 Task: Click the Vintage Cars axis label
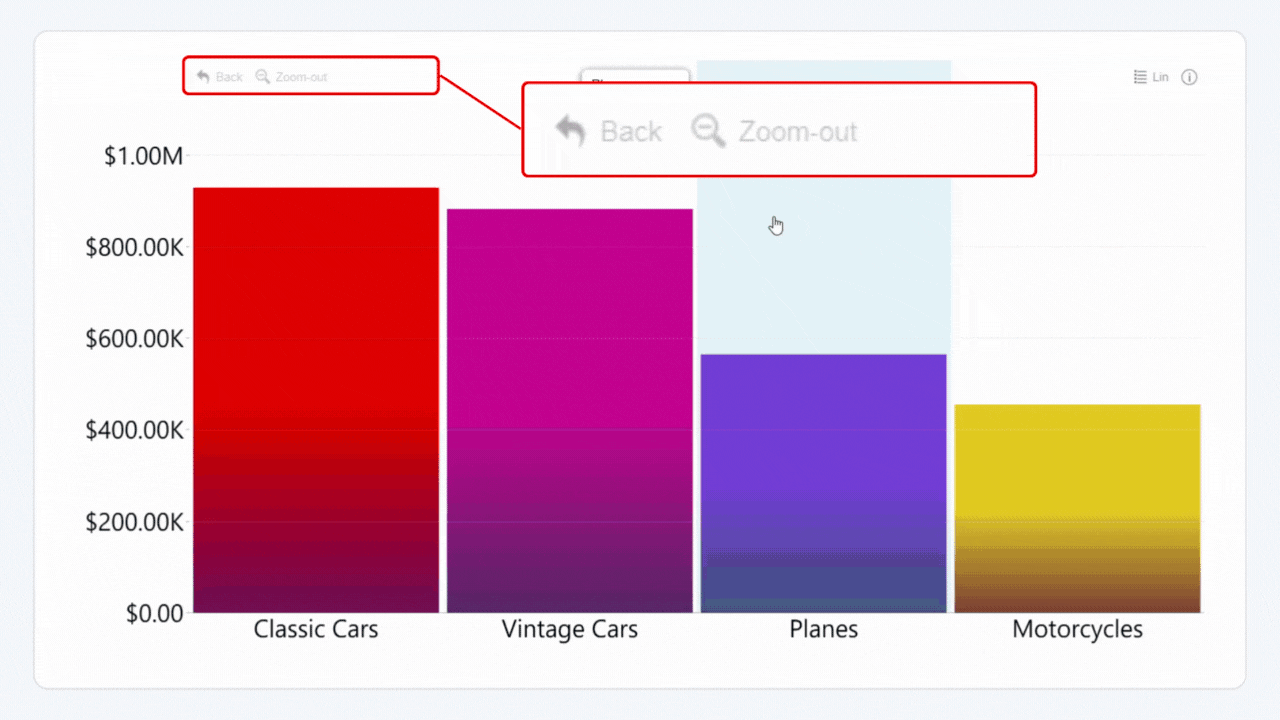[569, 629]
